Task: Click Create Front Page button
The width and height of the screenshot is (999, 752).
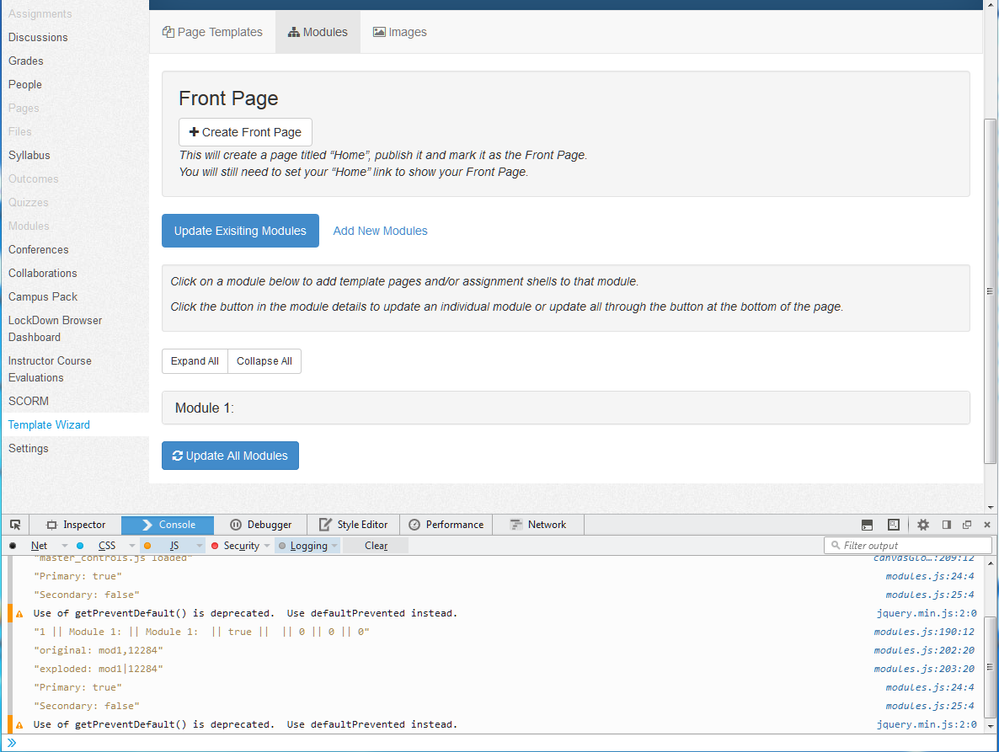Action: pyautogui.click(x=245, y=132)
